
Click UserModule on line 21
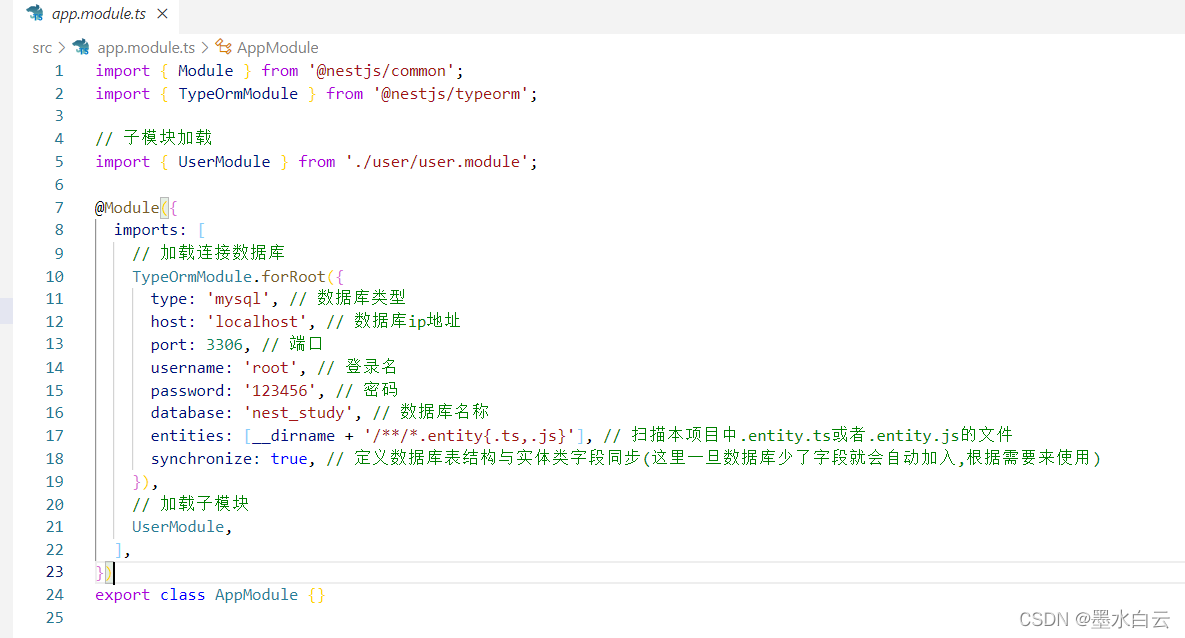pyautogui.click(x=178, y=527)
